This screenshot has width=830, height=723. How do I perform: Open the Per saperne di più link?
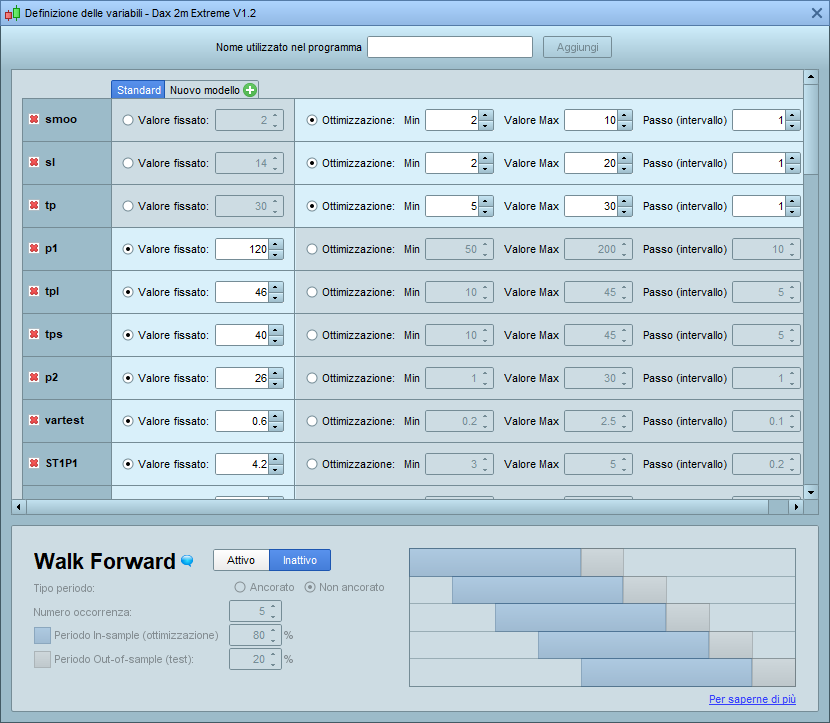point(752,699)
